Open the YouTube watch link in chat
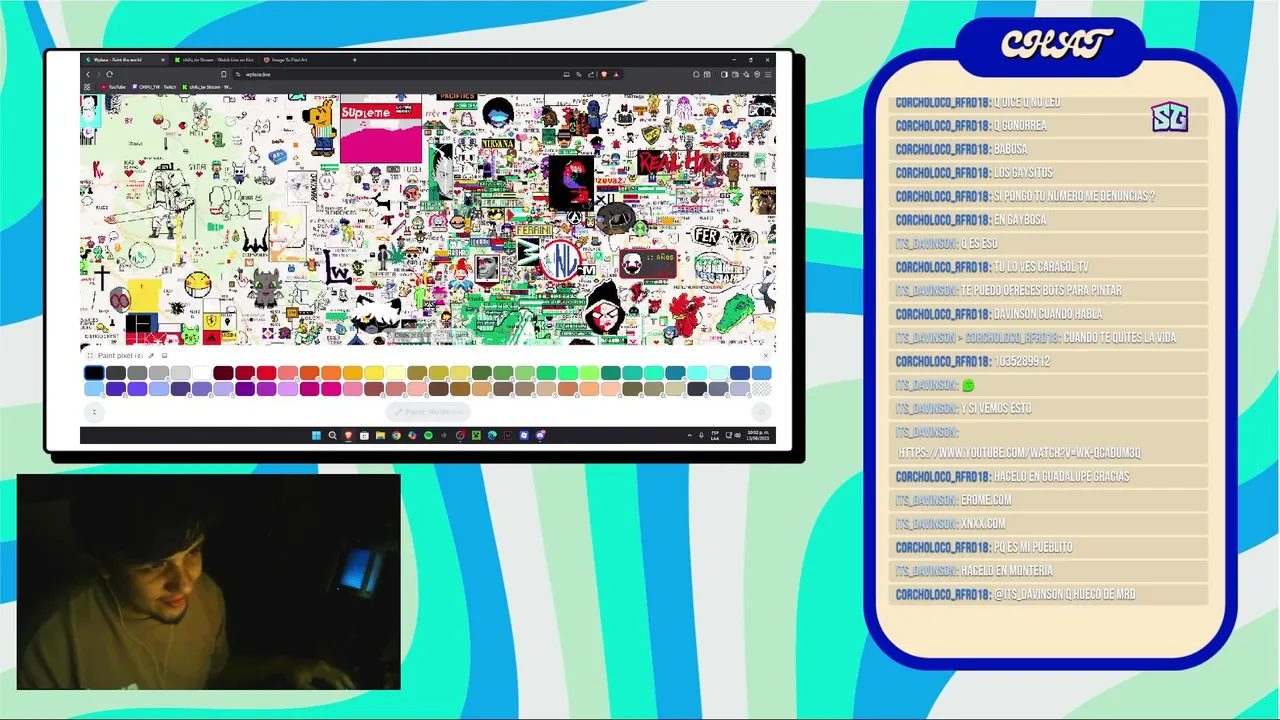Screen dimensions: 1280x720 click(x=1019, y=453)
